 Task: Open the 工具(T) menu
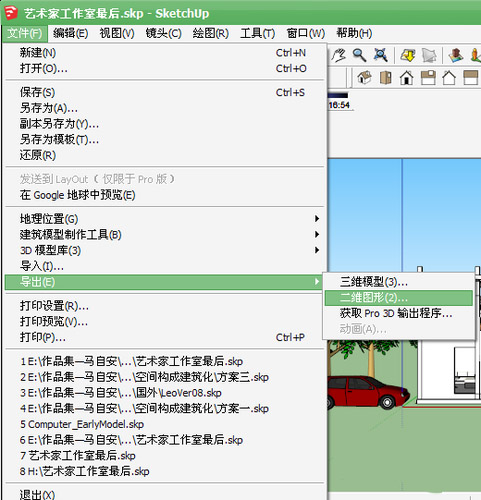257,33
